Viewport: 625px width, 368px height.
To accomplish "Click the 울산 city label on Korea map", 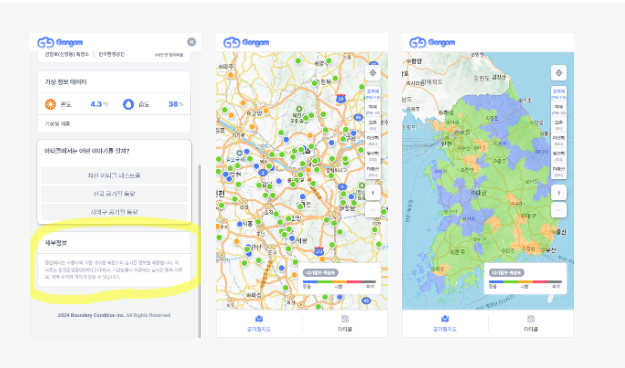I will [560, 232].
